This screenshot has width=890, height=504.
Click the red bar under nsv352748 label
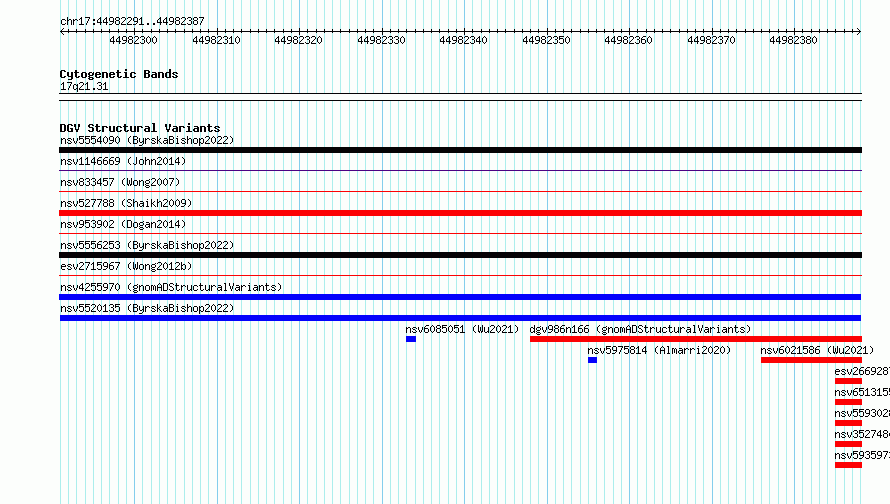pos(849,444)
